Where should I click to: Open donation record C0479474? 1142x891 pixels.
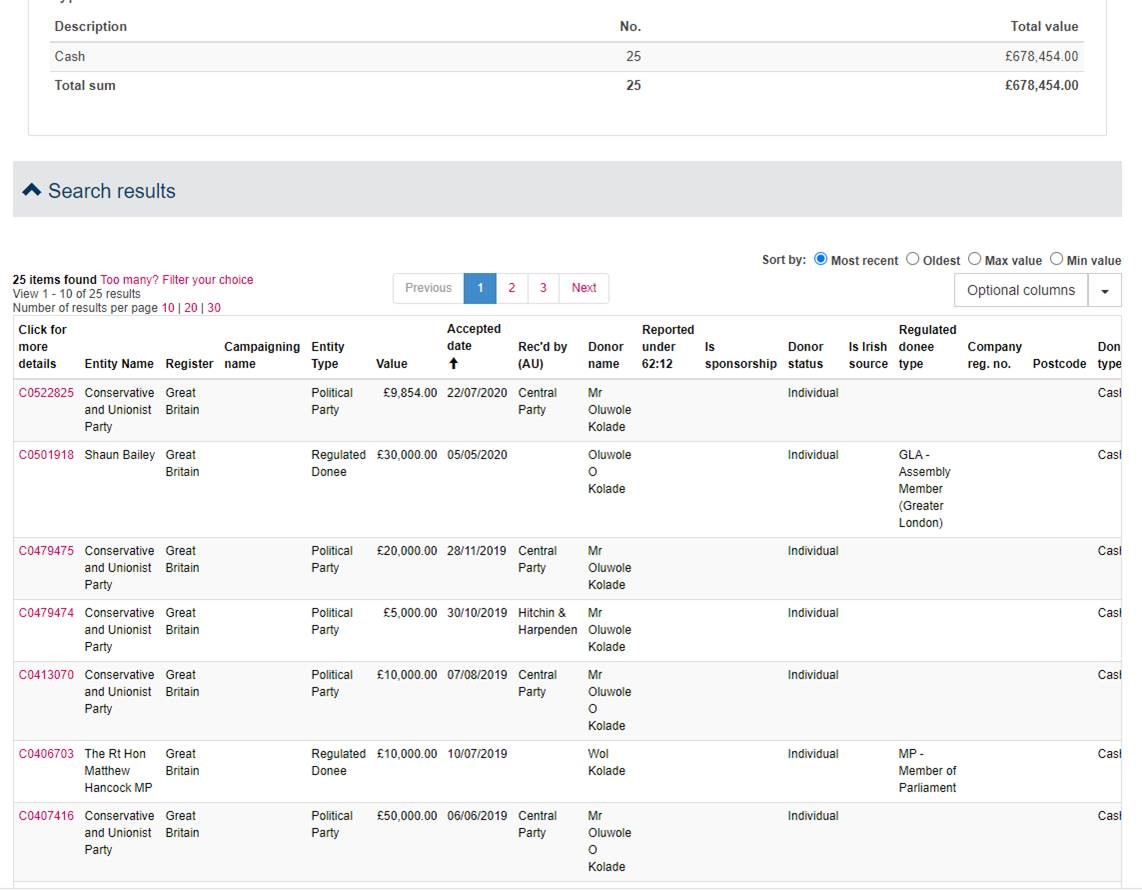46,613
